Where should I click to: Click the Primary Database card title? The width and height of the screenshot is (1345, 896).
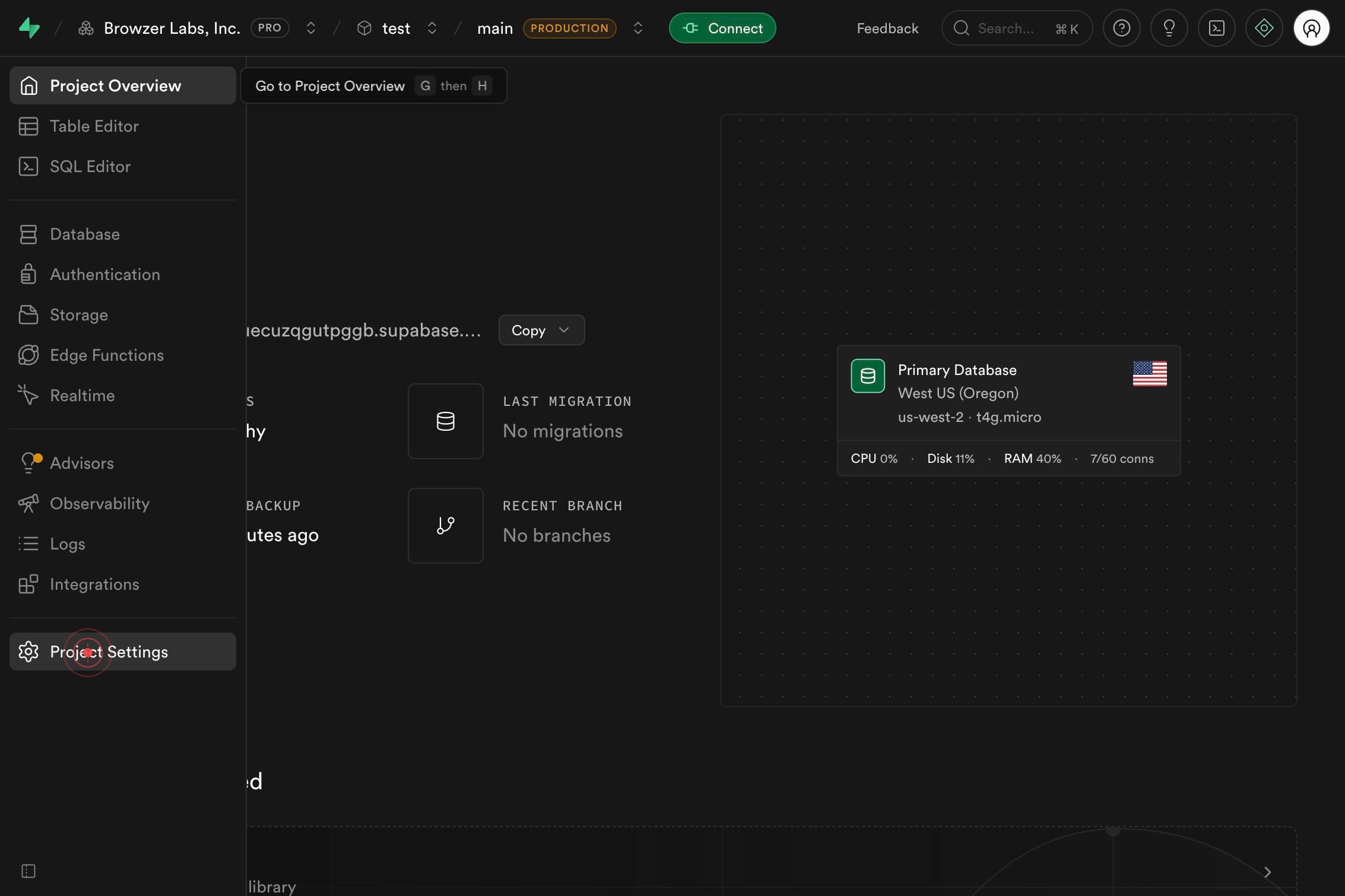957,370
